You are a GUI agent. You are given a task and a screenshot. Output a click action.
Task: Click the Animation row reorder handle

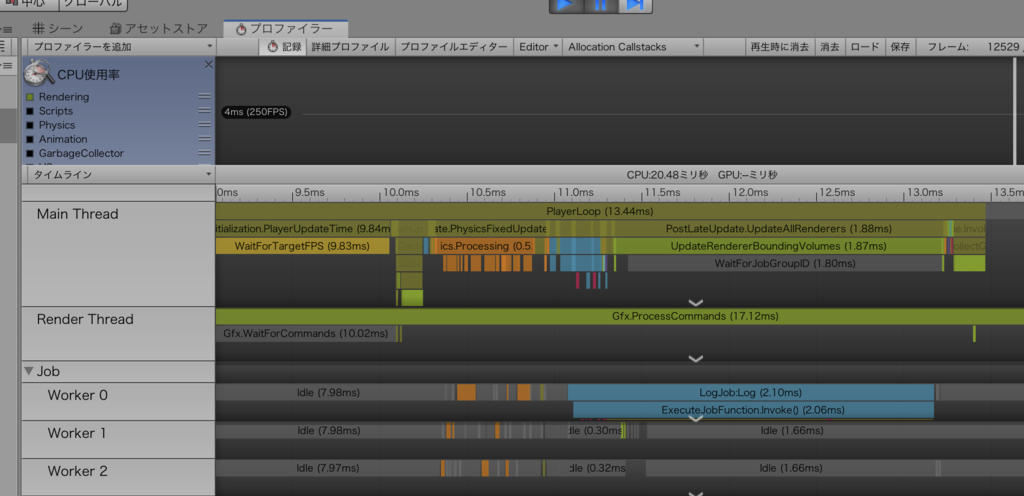(204, 140)
